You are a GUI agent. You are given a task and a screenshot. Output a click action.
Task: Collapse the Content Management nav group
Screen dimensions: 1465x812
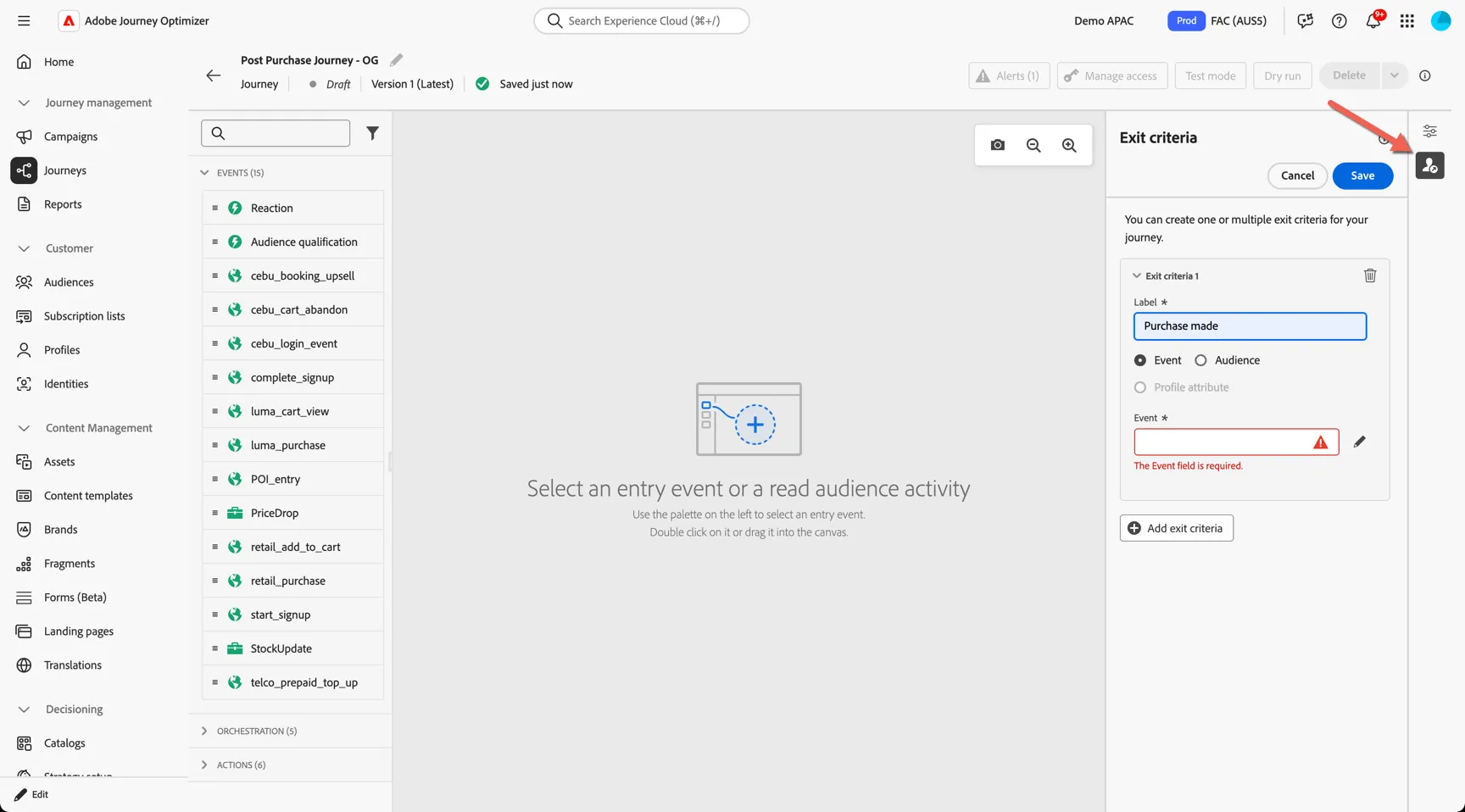[24, 428]
